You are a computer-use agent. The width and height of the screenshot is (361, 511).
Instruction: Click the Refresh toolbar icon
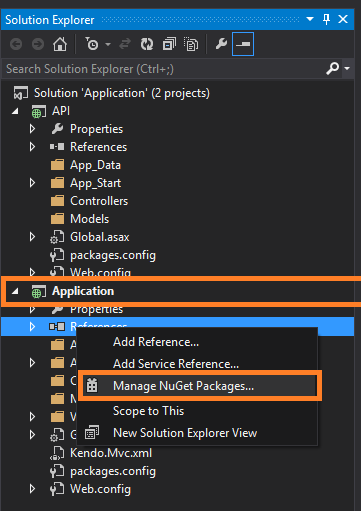(x=147, y=44)
